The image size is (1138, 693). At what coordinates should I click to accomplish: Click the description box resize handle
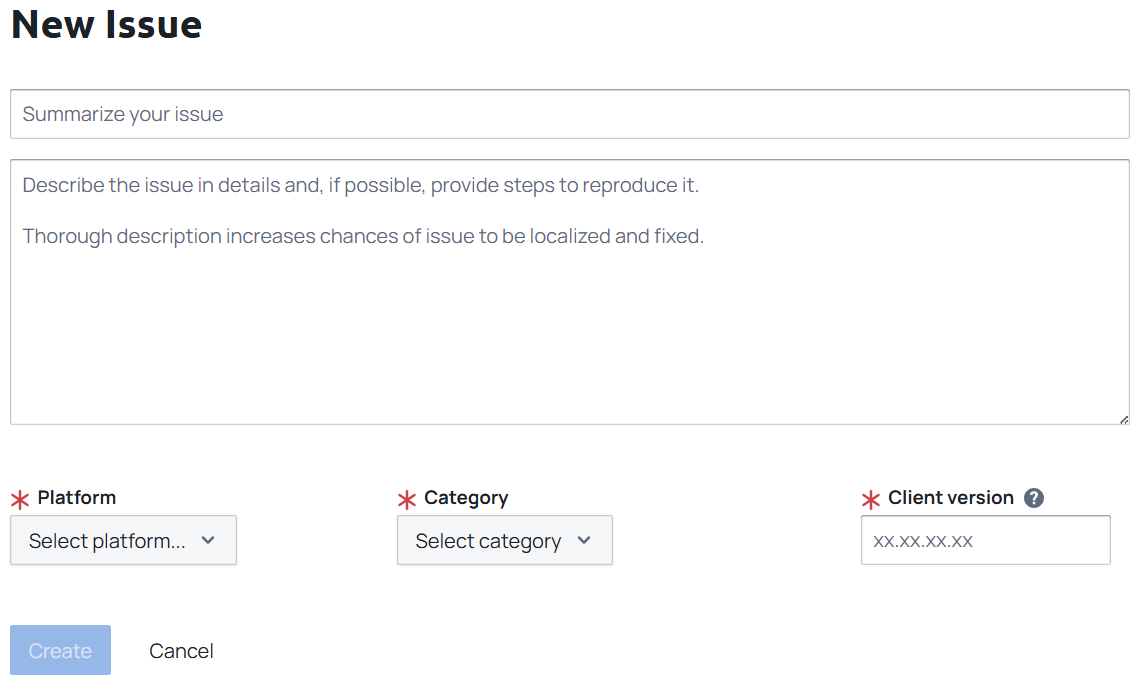coord(1123,419)
